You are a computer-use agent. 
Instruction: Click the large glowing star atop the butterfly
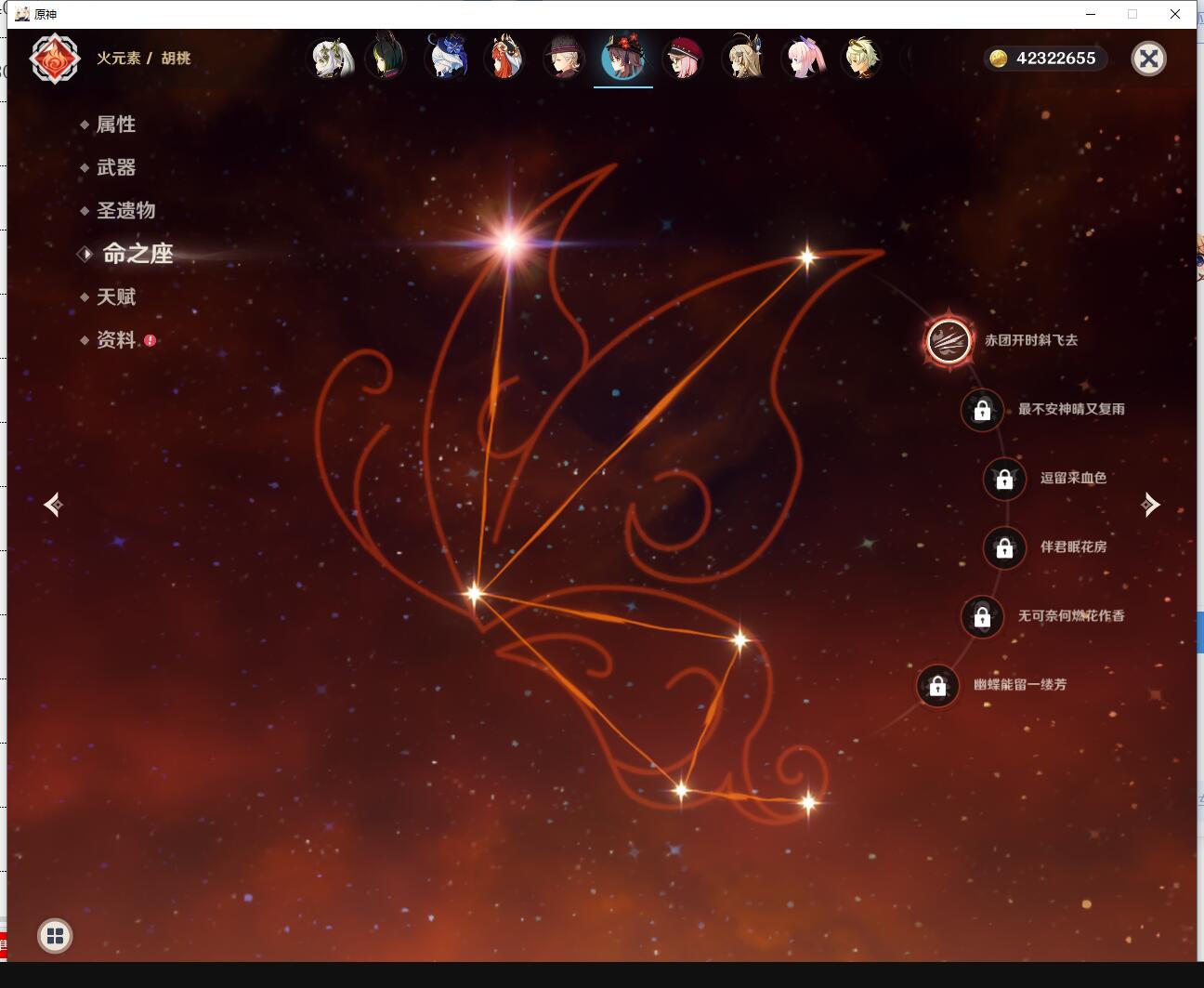click(509, 244)
